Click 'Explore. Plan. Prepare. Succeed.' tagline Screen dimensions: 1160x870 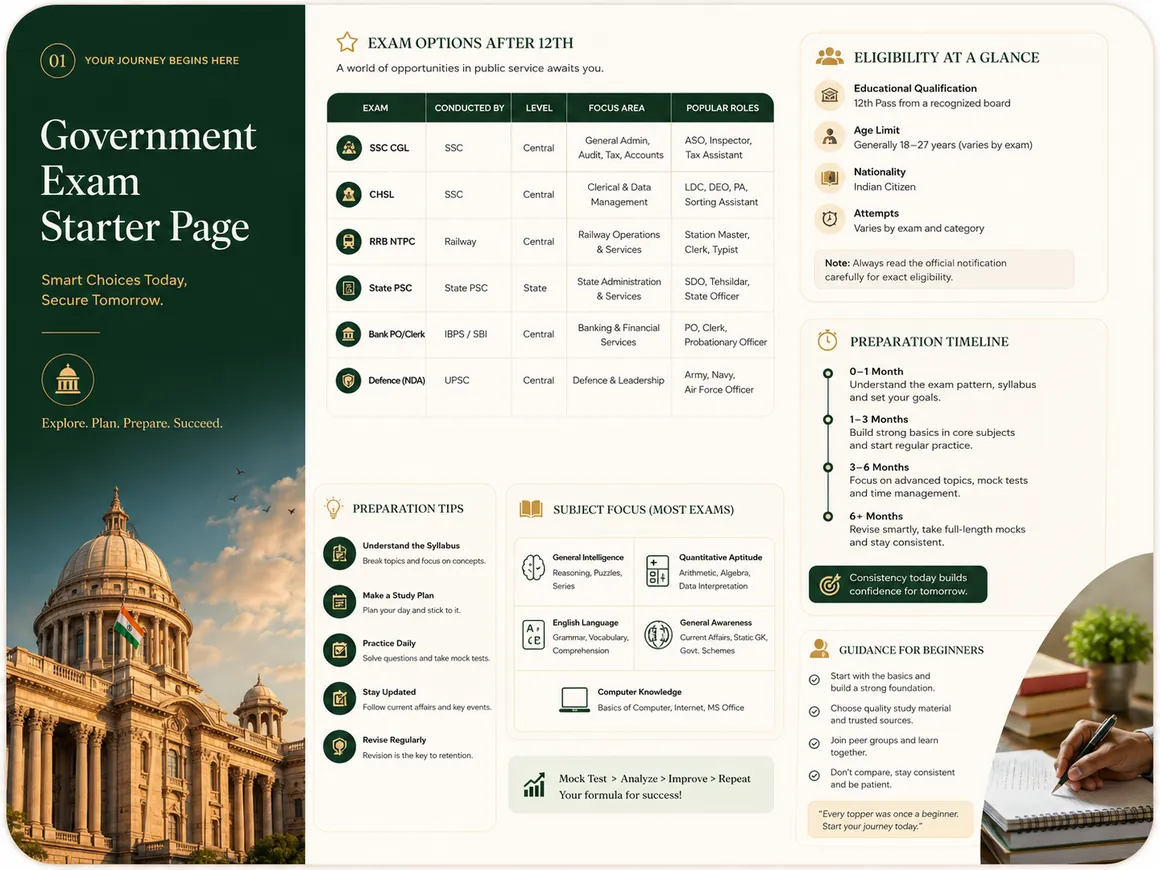click(x=132, y=423)
